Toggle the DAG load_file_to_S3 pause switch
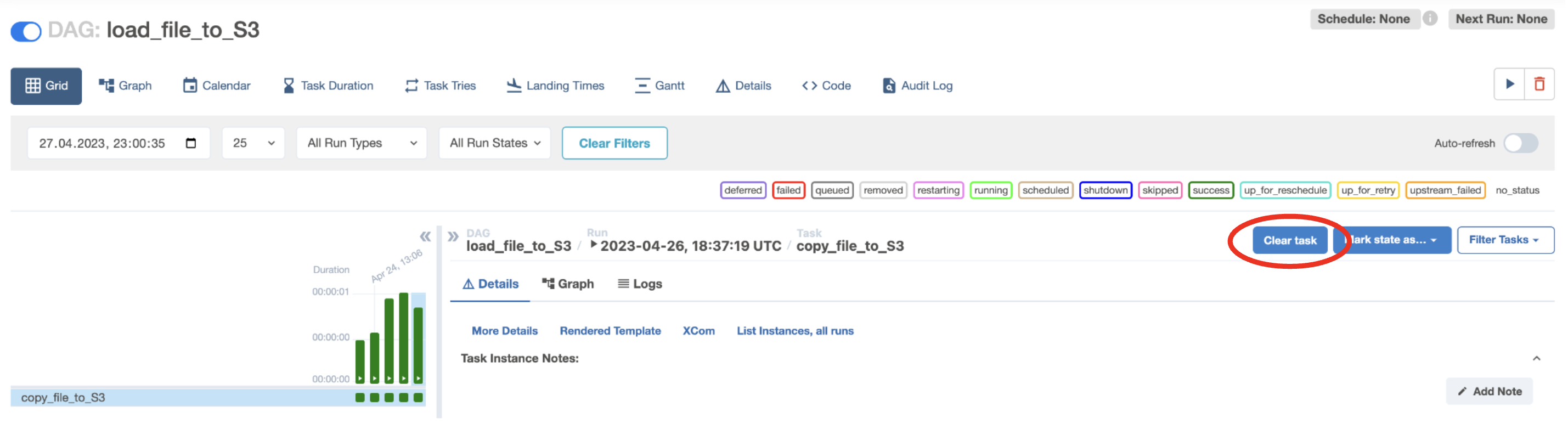Image resolution: width=1568 pixels, height=429 pixels. pos(26,31)
